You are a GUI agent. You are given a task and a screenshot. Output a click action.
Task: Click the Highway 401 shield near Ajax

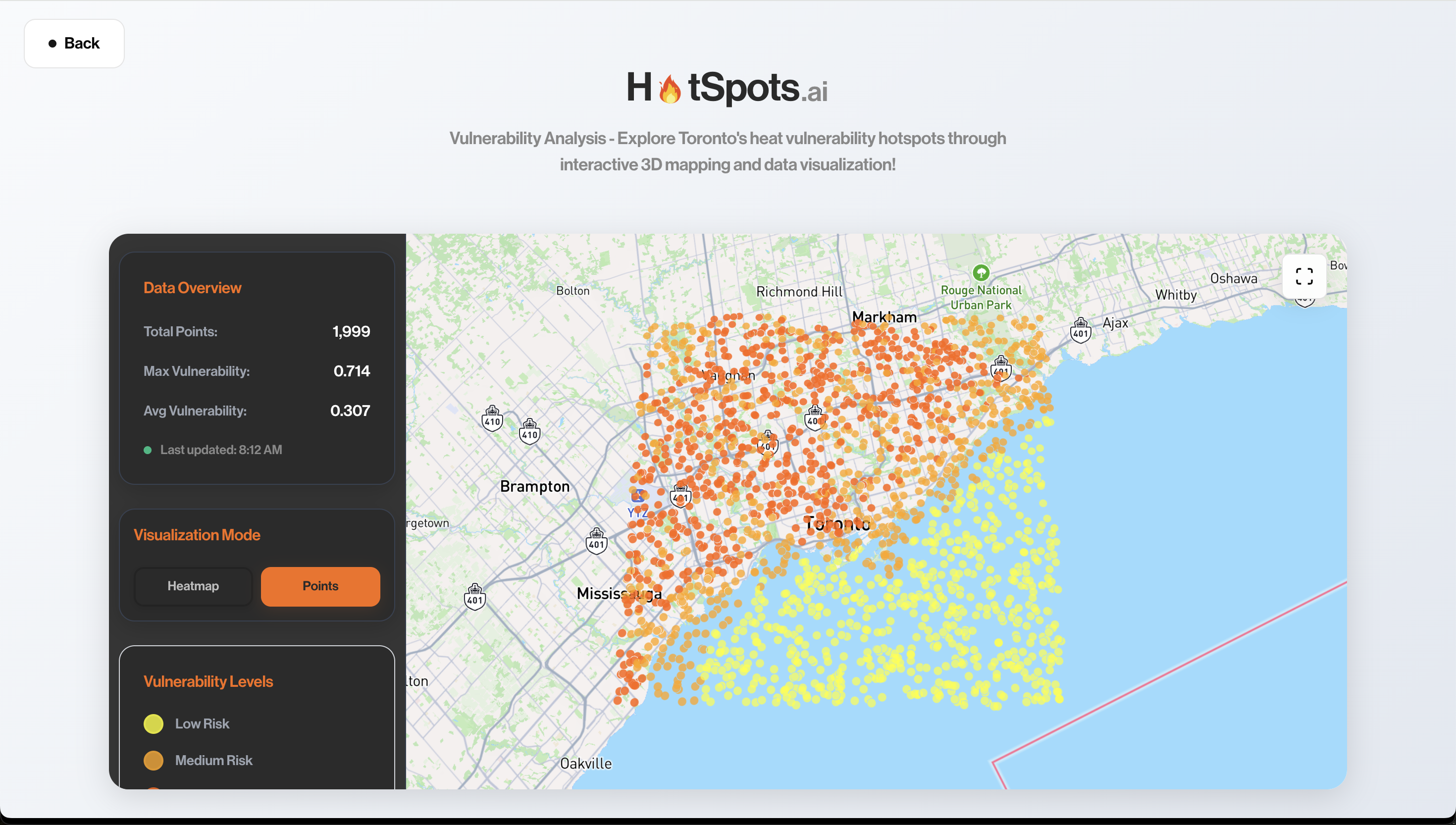(x=1081, y=330)
